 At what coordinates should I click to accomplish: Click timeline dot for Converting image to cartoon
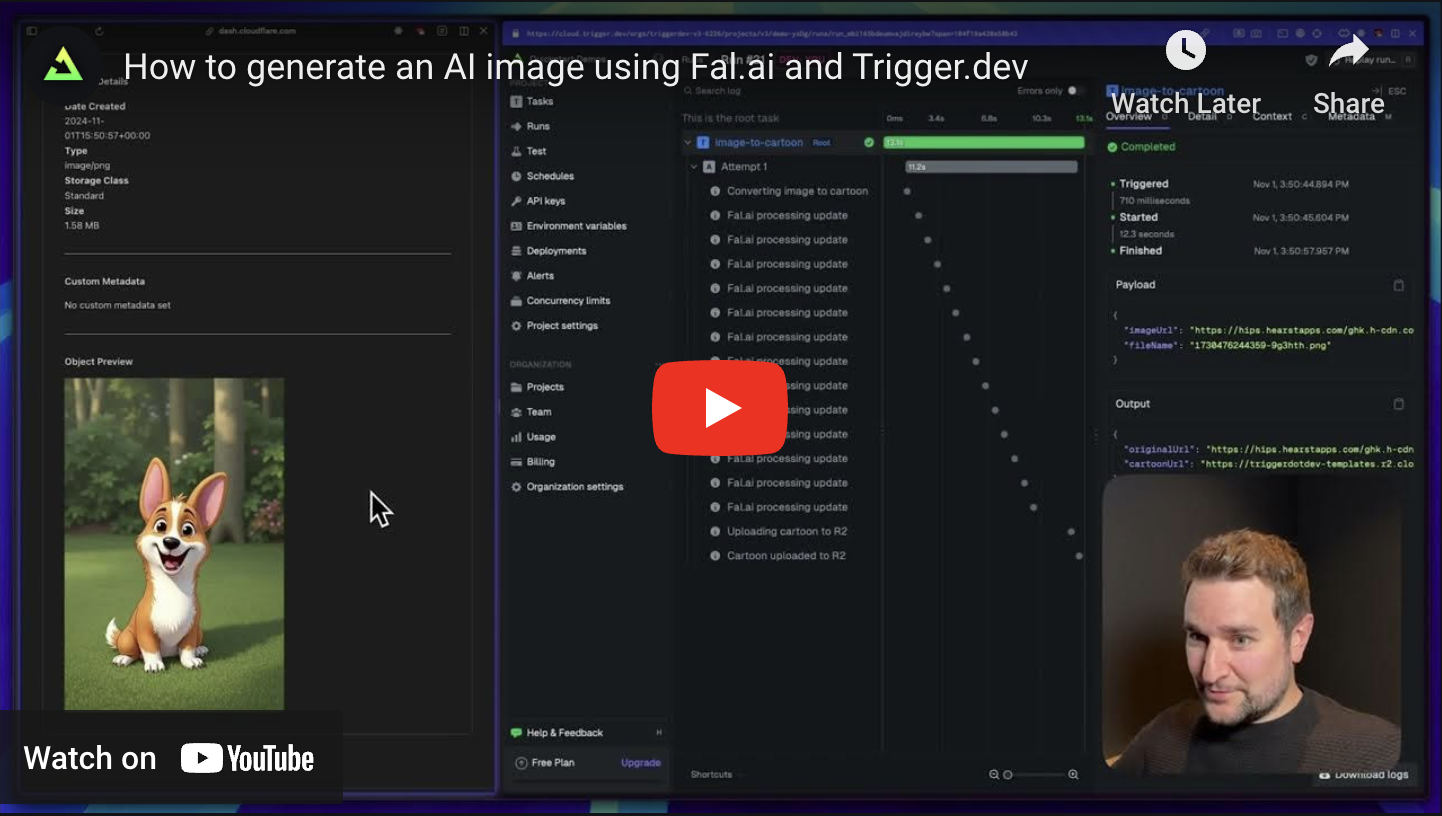[x=907, y=191]
